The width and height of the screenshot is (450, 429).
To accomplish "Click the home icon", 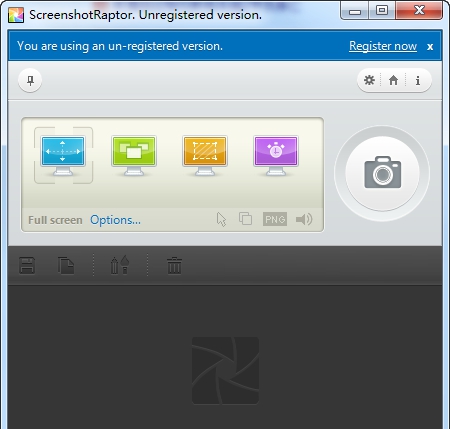I will click(393, 80).
